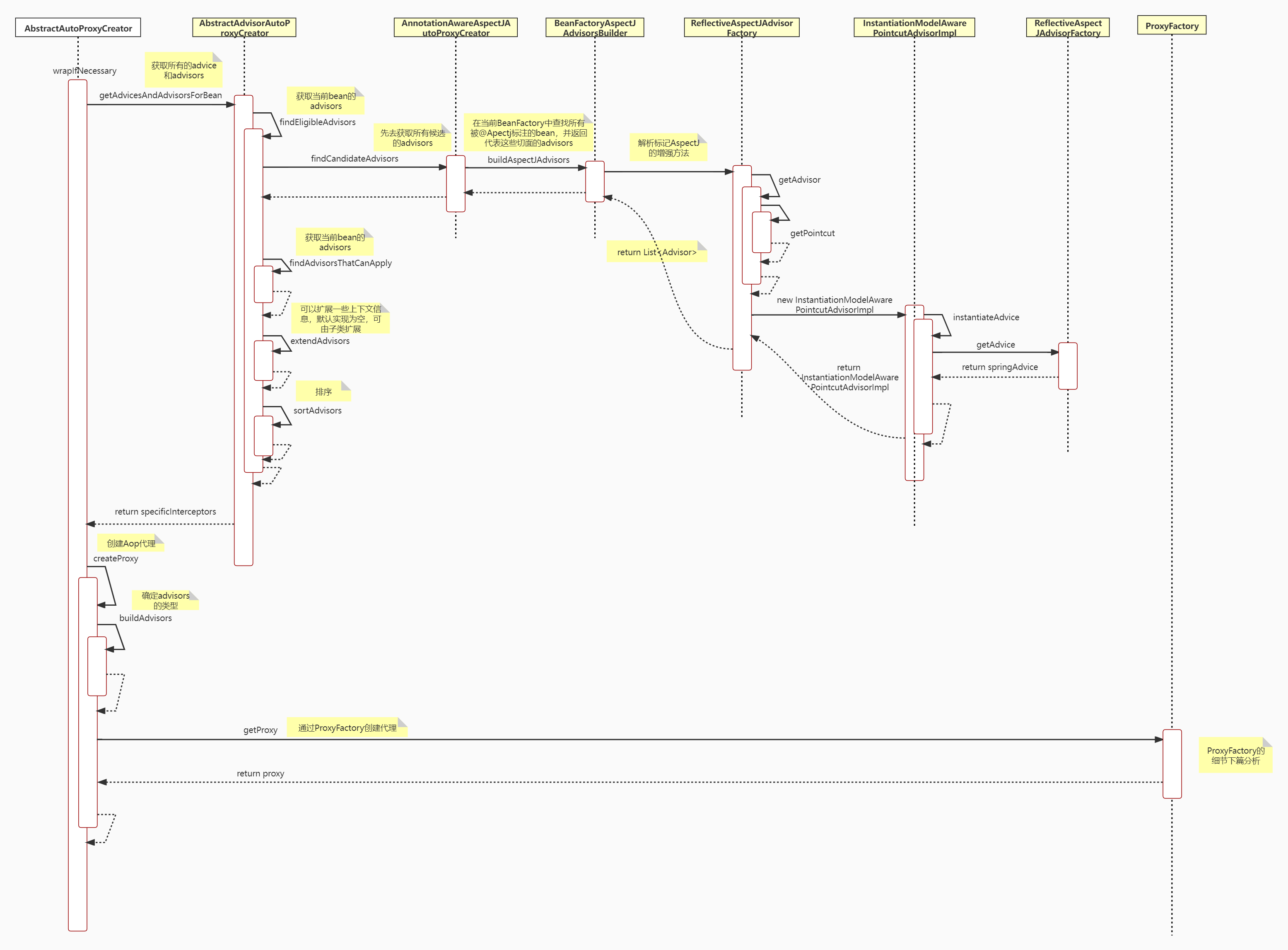Select the 排序 sticky note

[x=323, y=392]
